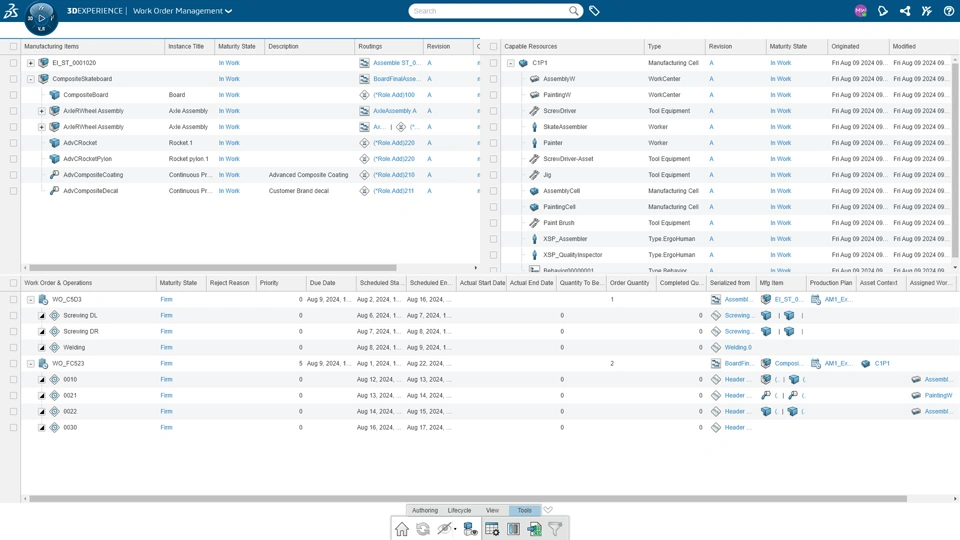Tick the WO_C5D3 row checkbox
The width and height of the screenshot is (960, 540).
13,299
